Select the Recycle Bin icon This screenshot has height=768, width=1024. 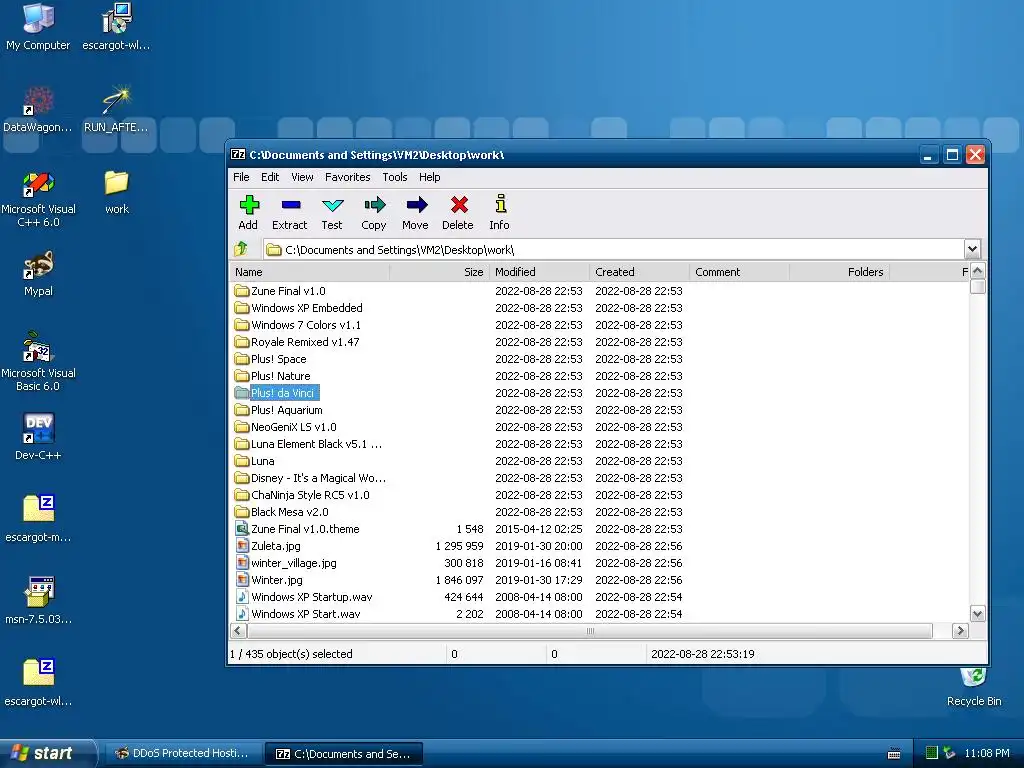point(974,686)
